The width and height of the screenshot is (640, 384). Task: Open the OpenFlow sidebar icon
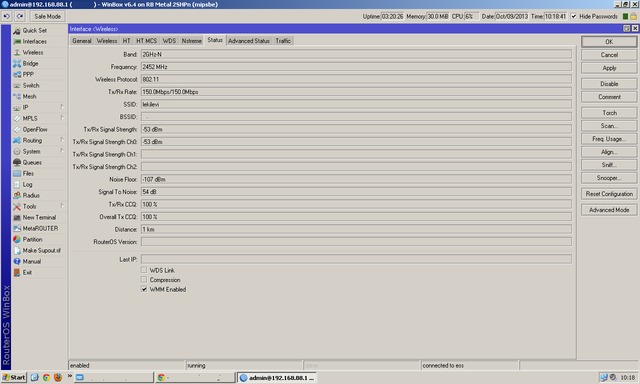pyautogui.click(x=17, y=129)
